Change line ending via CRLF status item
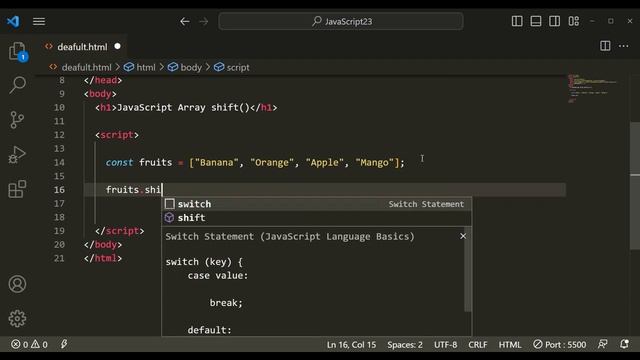Image resolution: width=640 pixels, height=360 pixels. click(x=478, y=344)
